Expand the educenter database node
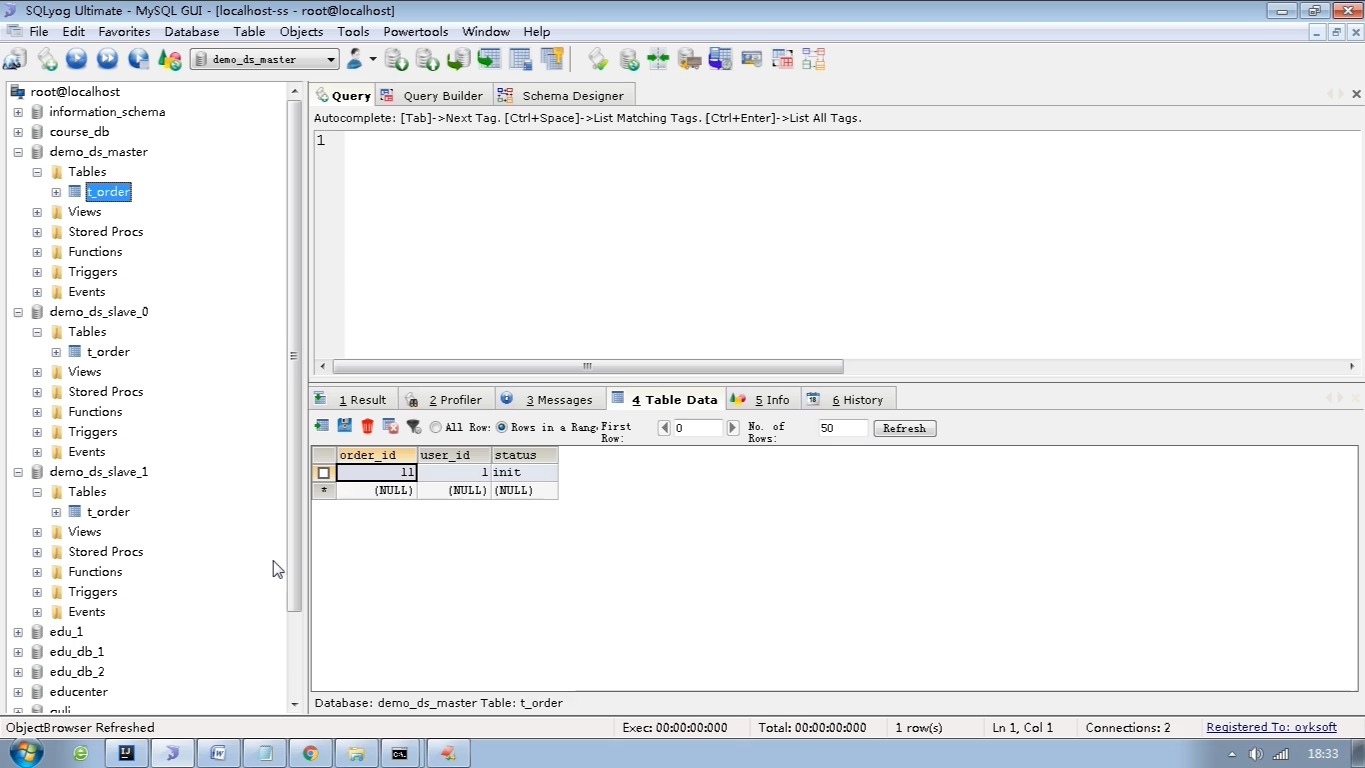 pos(18,692)
